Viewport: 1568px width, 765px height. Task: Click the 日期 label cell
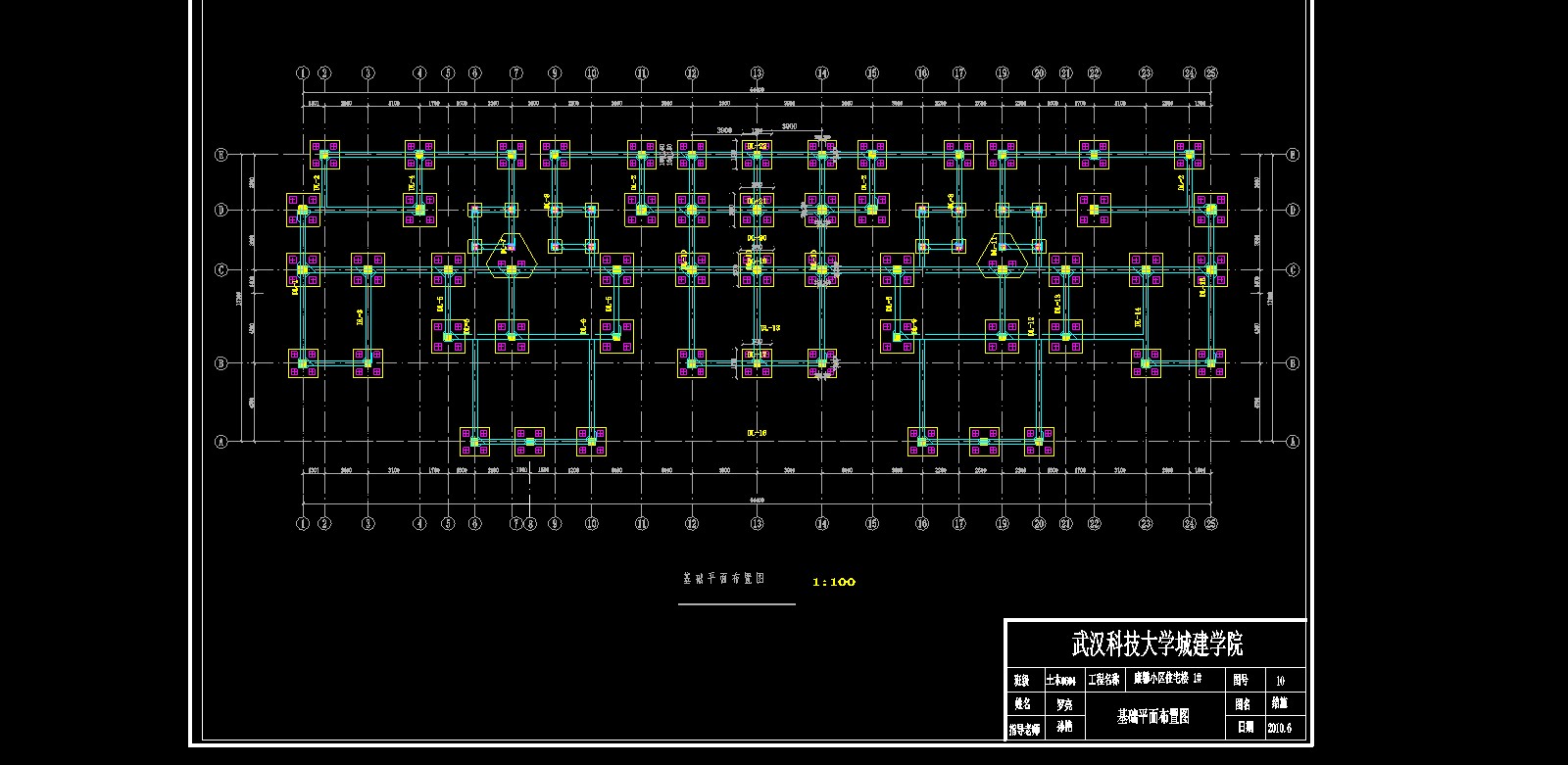click(1246, 727)
